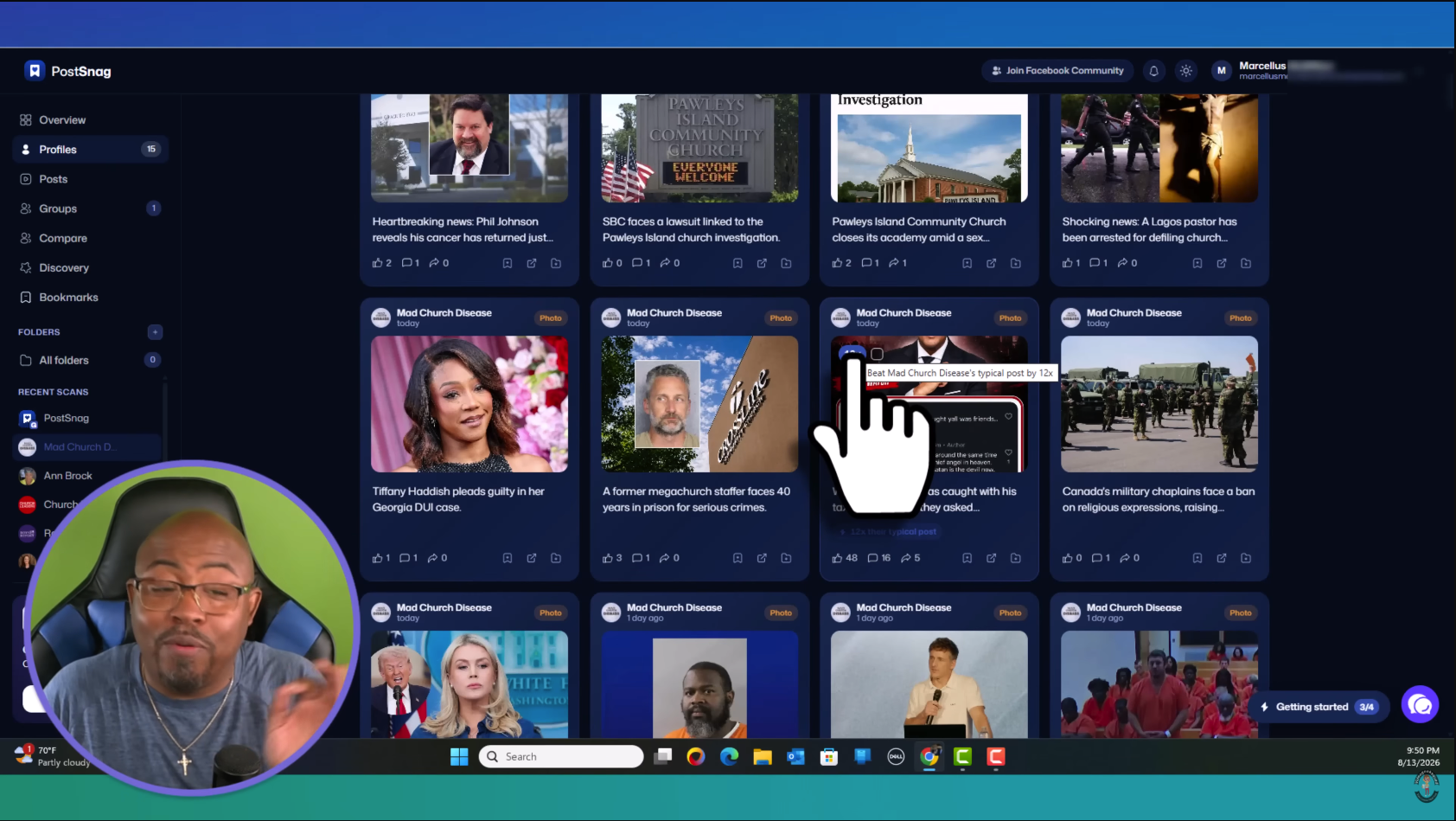This screenshot has width=1456, height=821.
Task: Click the former megachurch staffer headline
Action: pos(696,499)
